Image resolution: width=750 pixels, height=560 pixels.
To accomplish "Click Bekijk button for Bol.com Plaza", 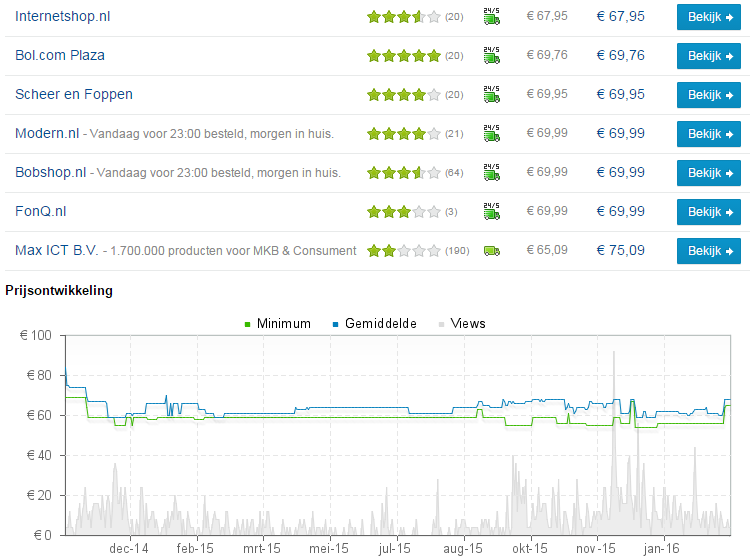I will pos(709,56).
